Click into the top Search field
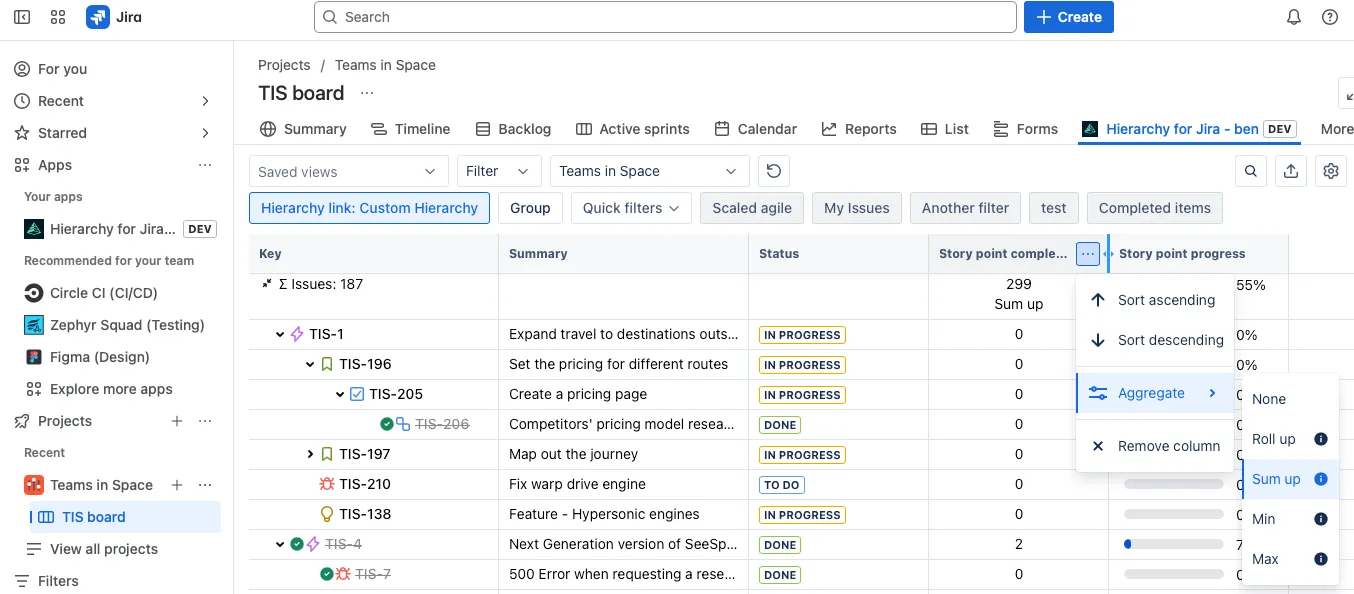The height and width of the screenshot is (594, 1354). click(665, 17)
